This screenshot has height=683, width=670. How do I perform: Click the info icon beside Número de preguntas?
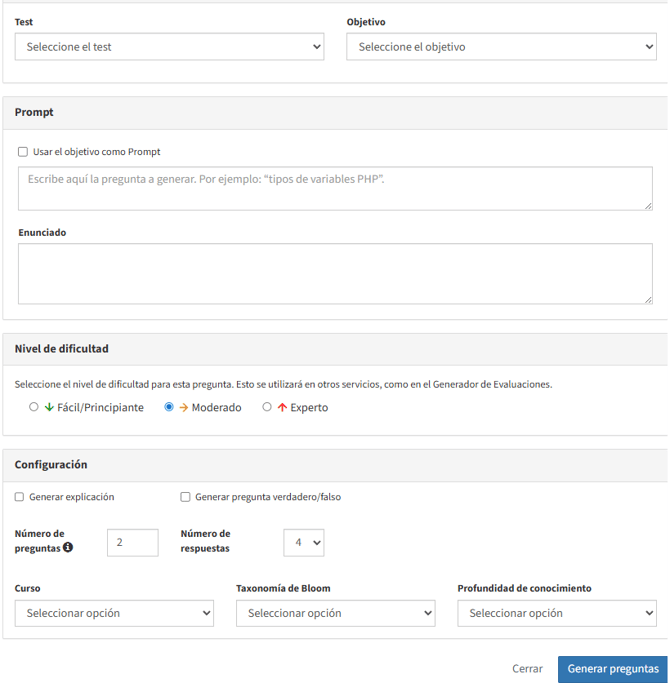coord(68,548)
